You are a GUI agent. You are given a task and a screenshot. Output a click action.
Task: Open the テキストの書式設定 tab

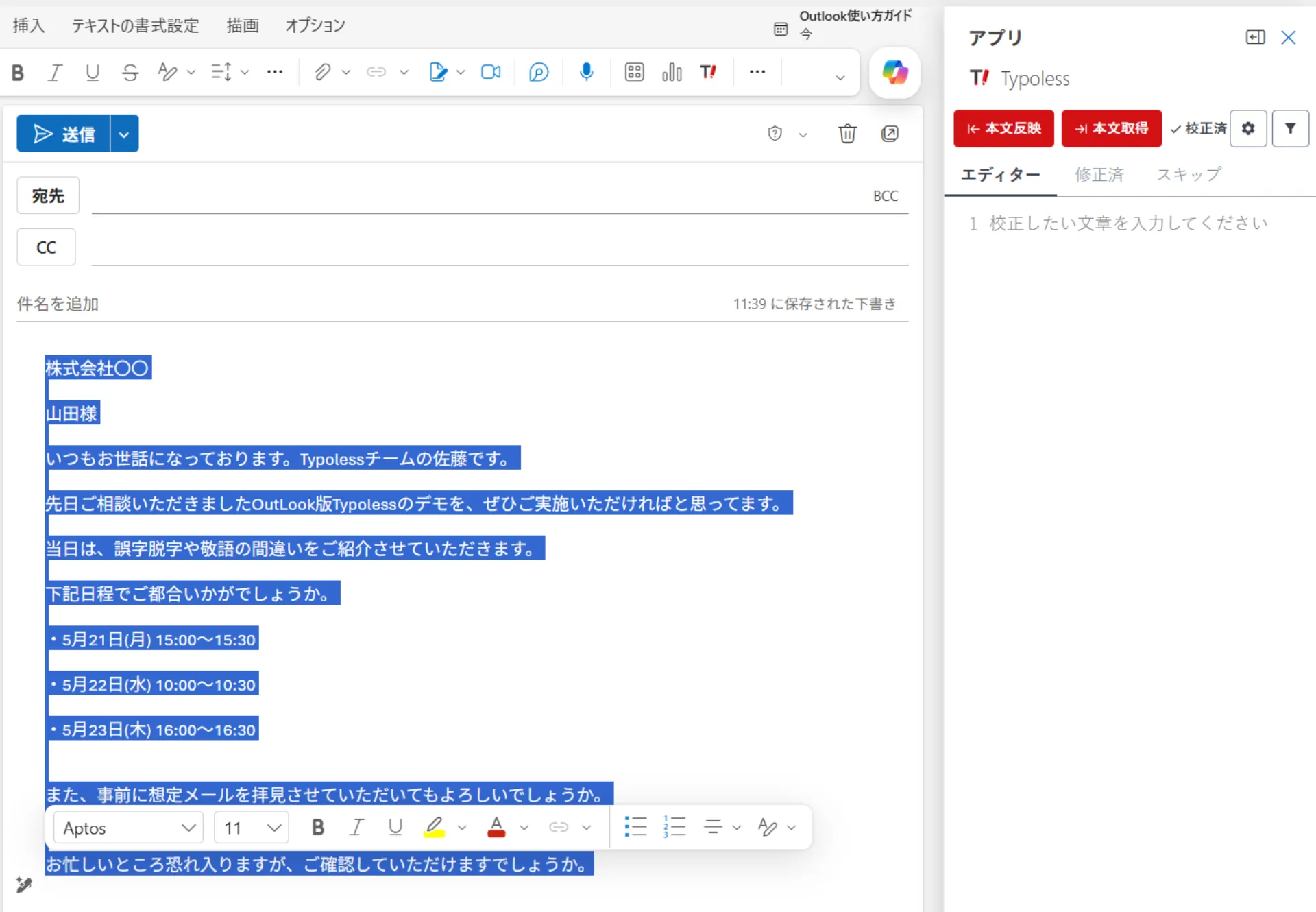[136, 25]
